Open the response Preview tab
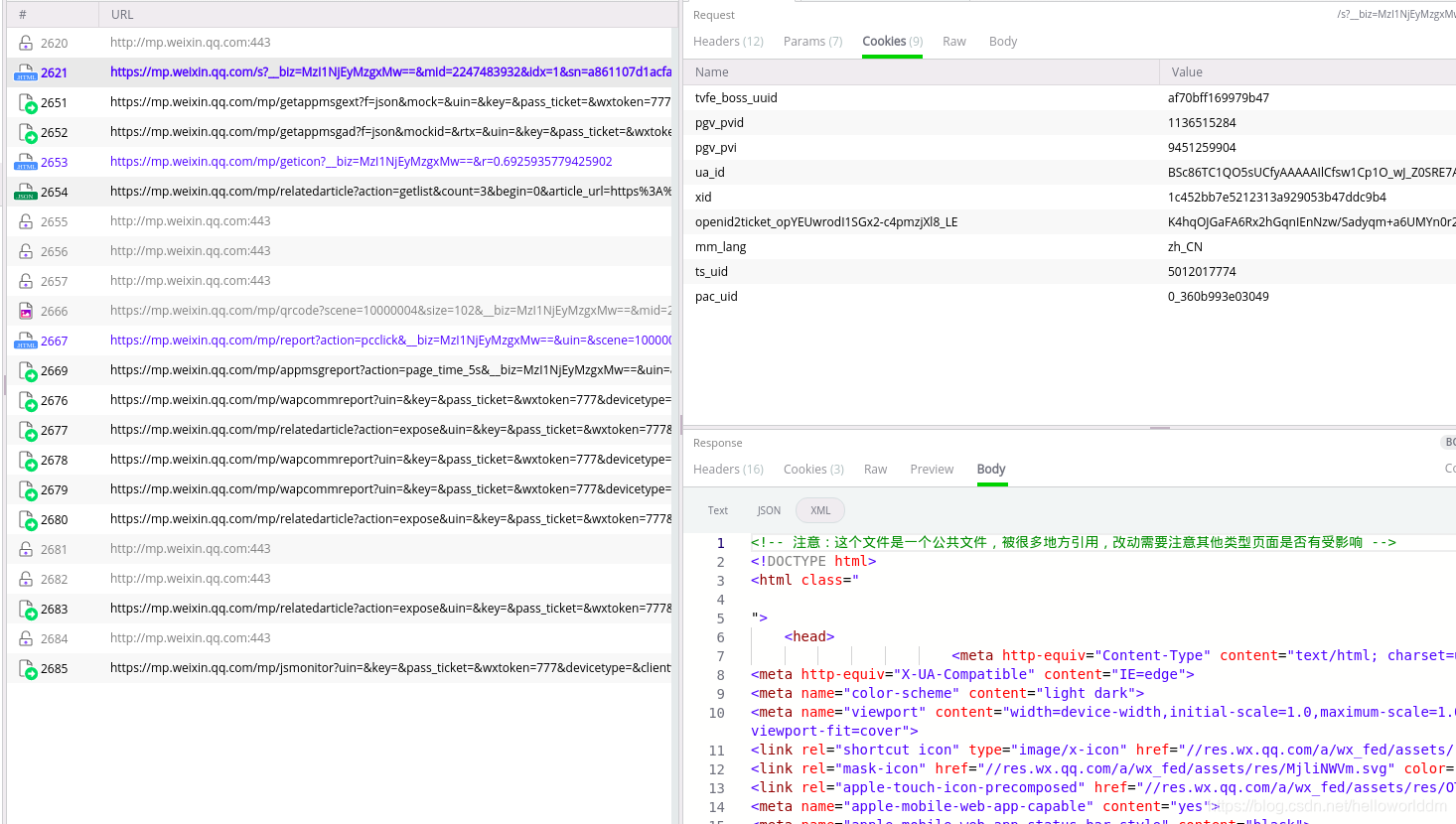The width and height of the screenshot is (1456, 824). pos(932,470)
